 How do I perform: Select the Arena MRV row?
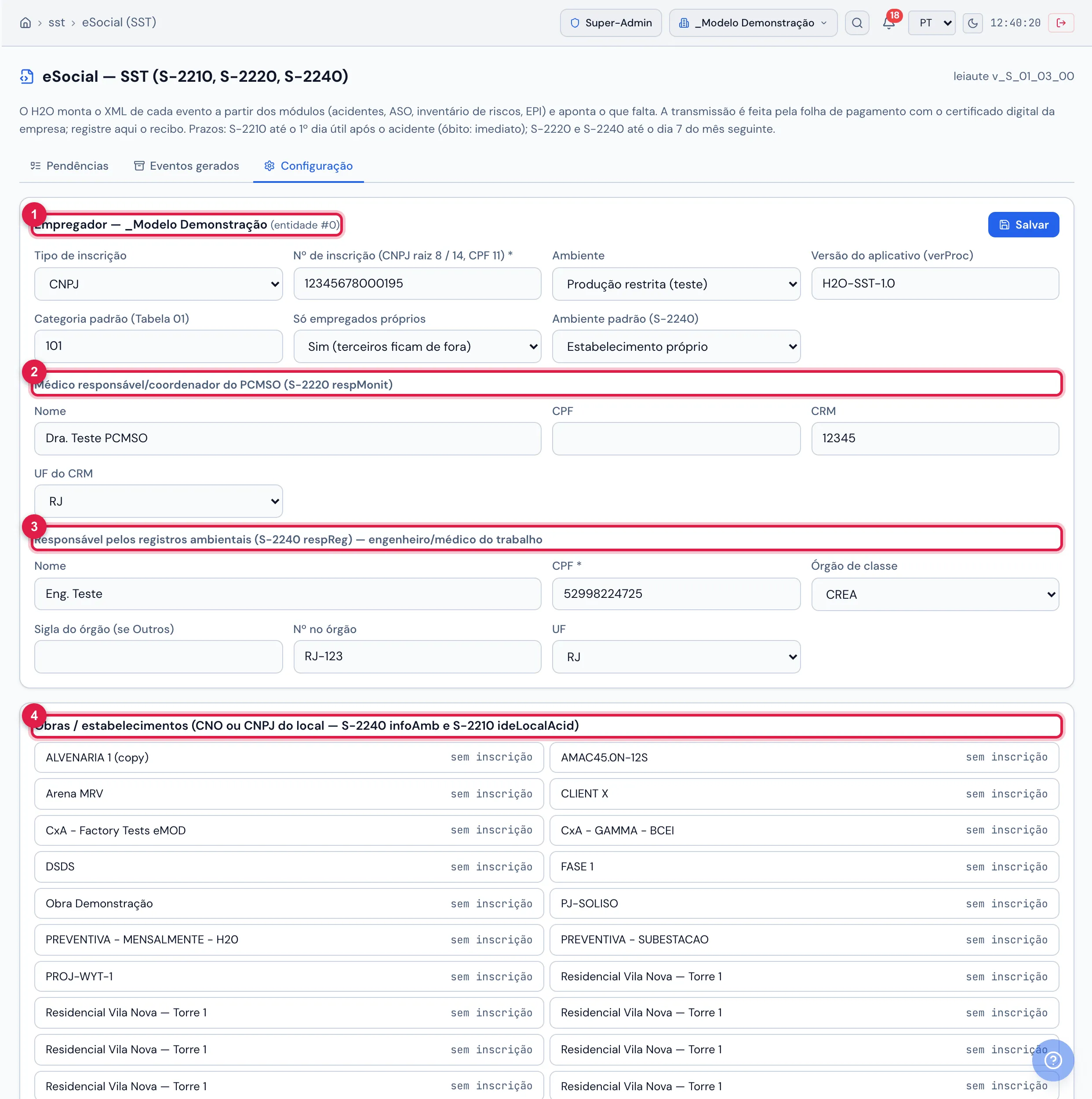(x=289, y=794)
